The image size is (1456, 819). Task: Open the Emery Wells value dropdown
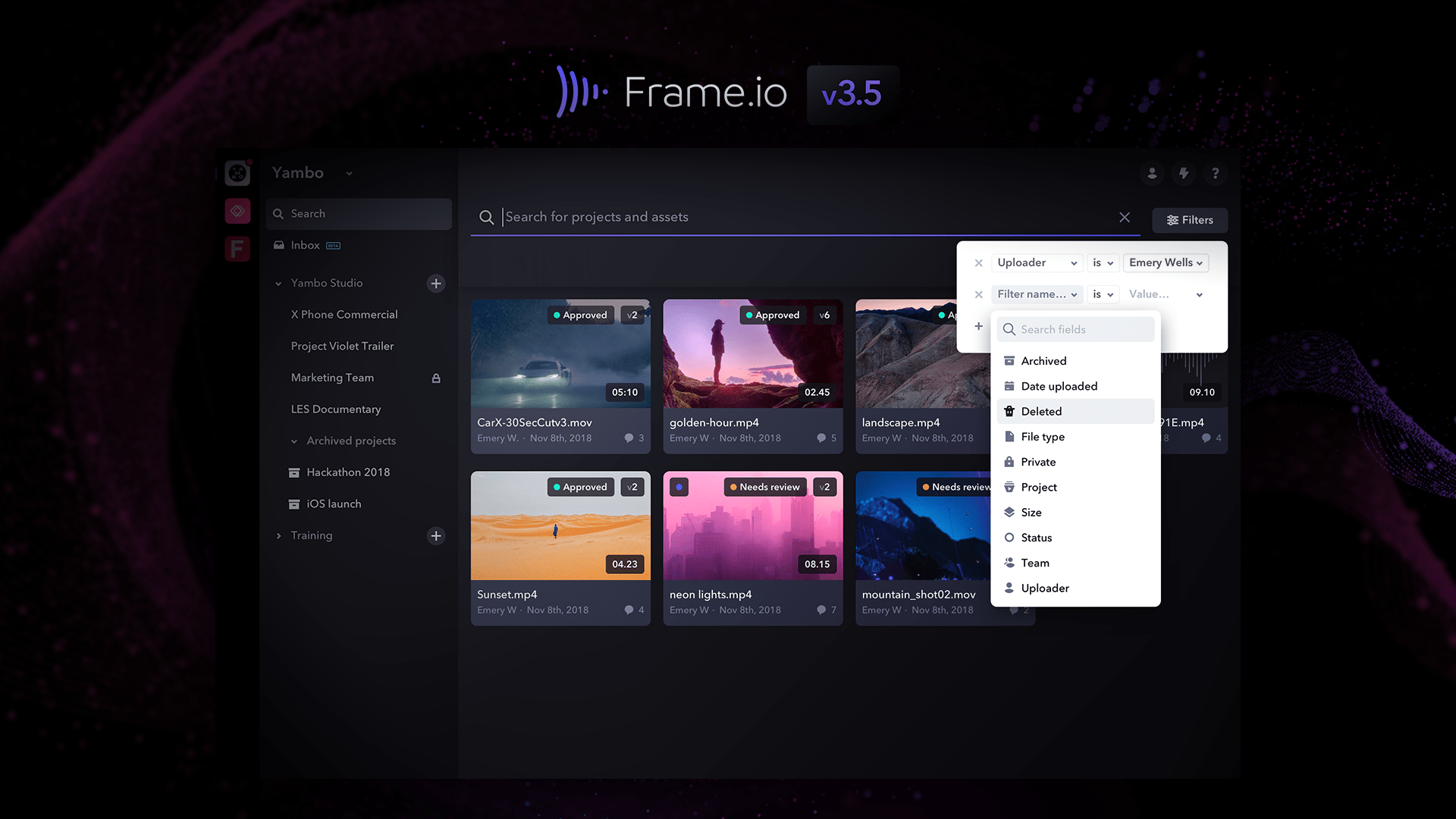click(1166, 262)
